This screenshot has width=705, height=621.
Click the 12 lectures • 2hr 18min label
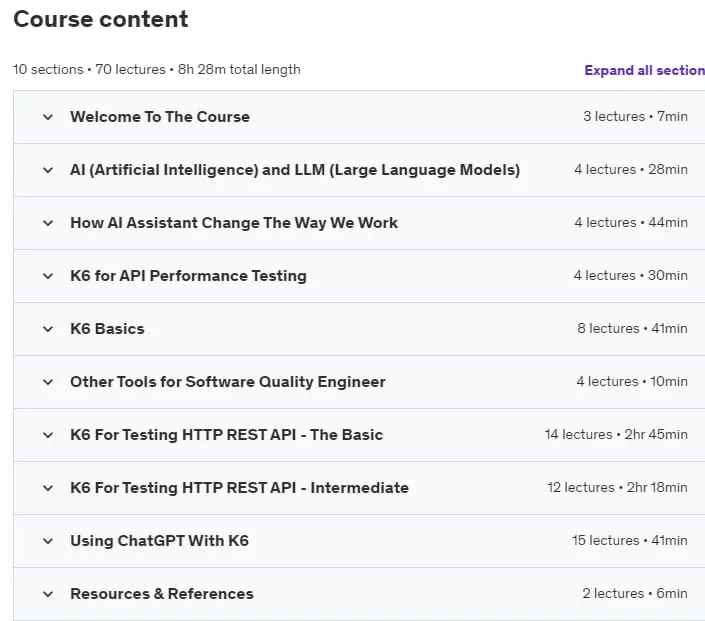pos(617,488)
